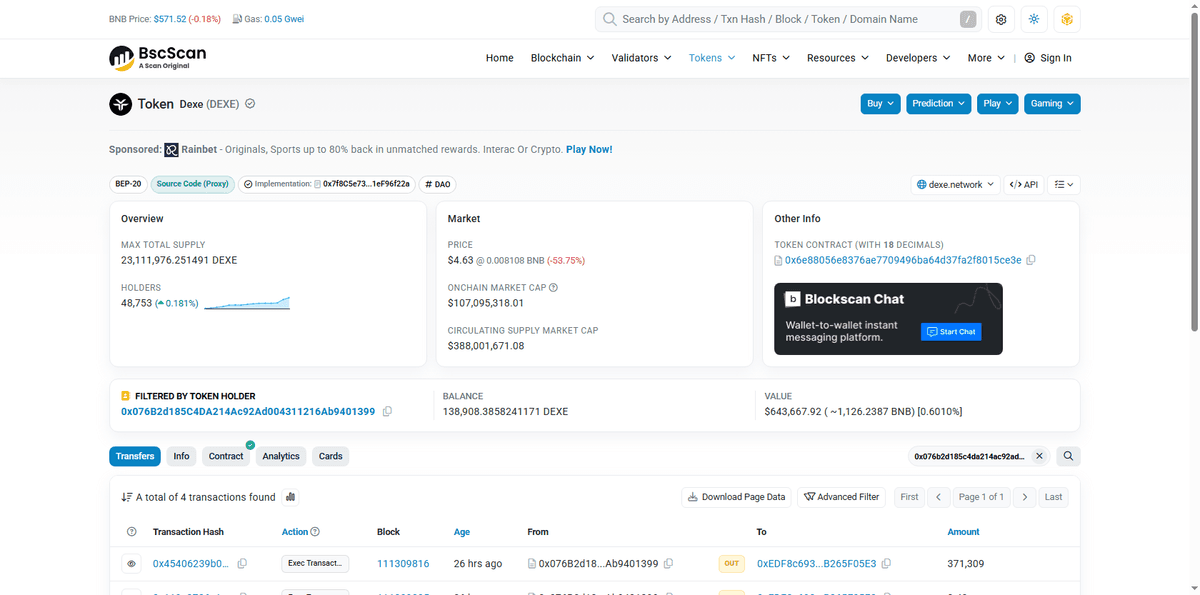Image resolution: width=1200 pixels, height=595 pixels.
Task: Open the Prediction dropdown button
Action: click(939, 104)
